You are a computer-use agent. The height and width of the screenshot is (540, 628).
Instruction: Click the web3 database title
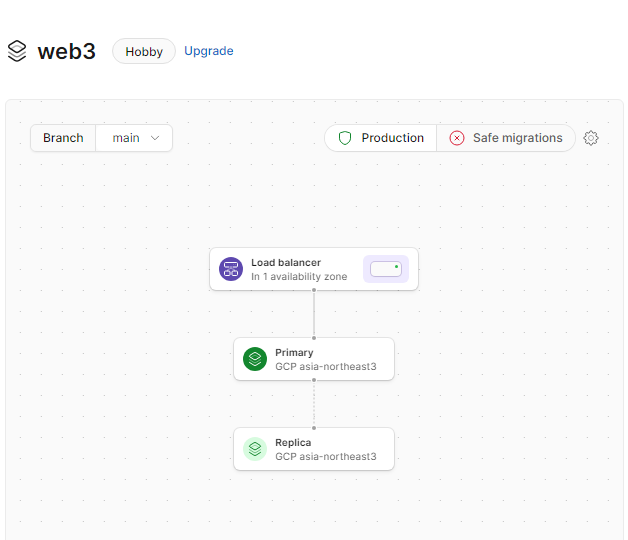[66, 51]
